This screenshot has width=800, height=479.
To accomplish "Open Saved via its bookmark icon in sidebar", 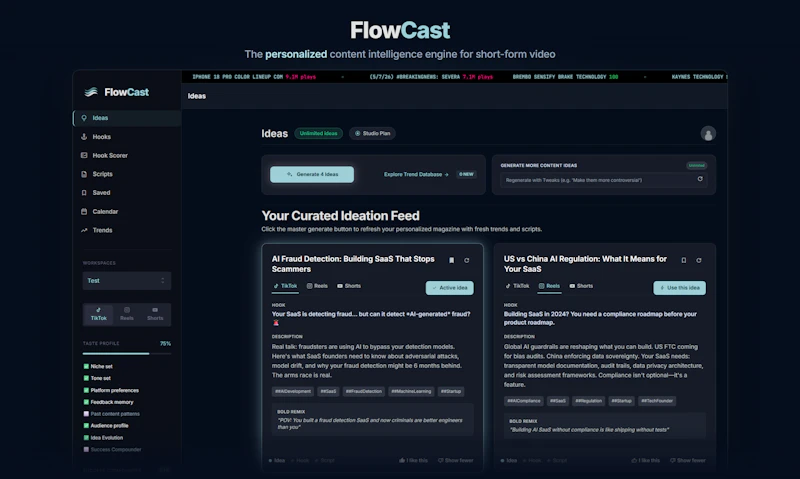I will point(84,193).
